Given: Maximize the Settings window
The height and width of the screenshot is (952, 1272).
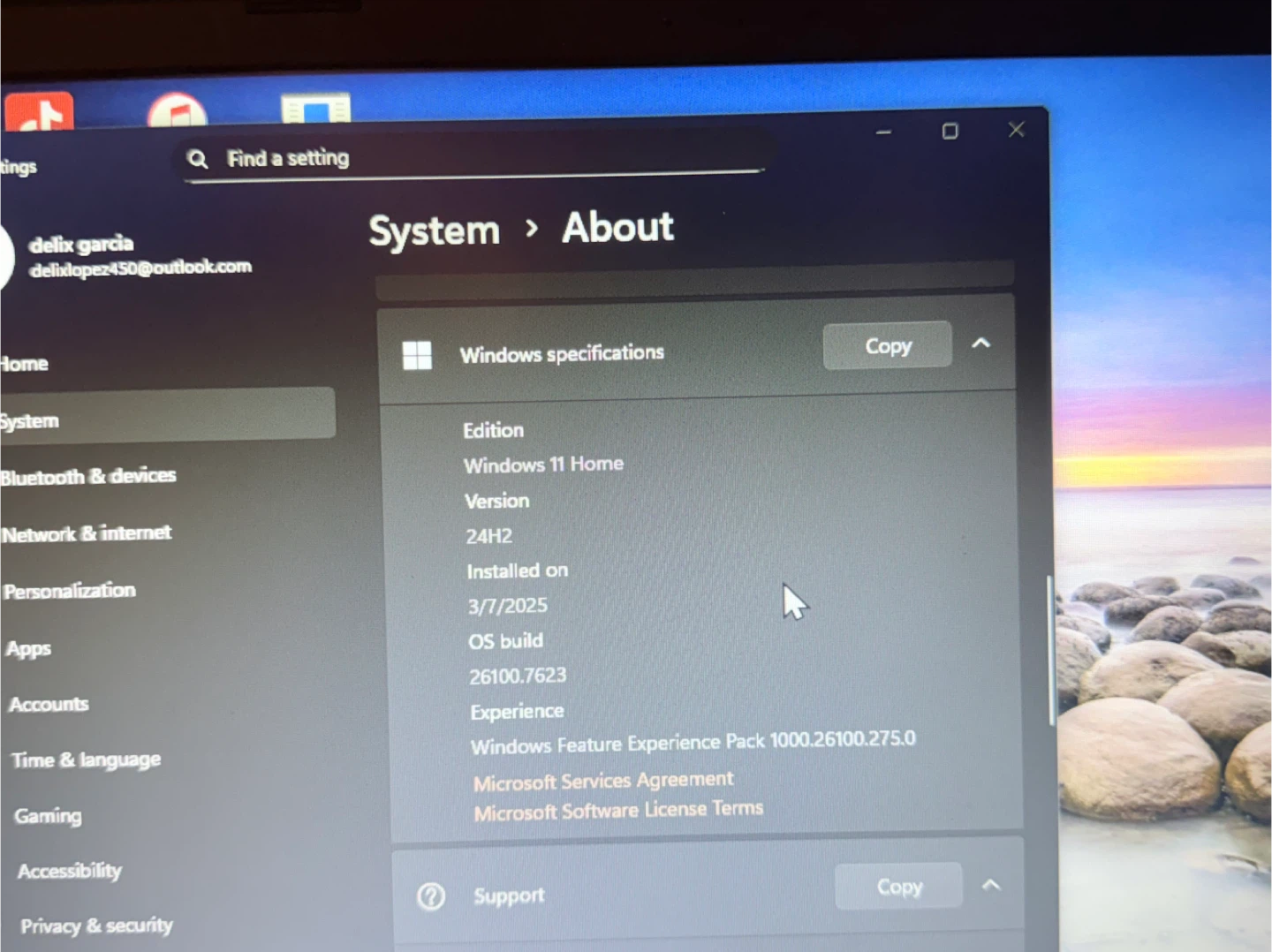Looking at the screenshot, I should click(950, 132).
